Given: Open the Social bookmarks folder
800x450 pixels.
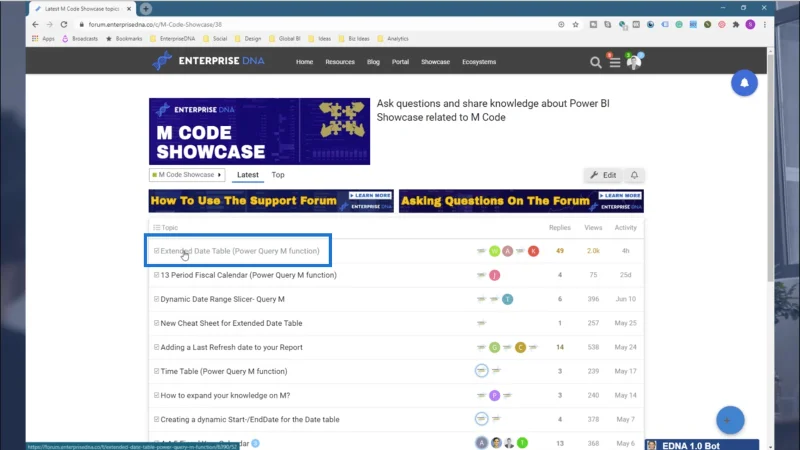Looking at the screenshot, I should point(215,39).
